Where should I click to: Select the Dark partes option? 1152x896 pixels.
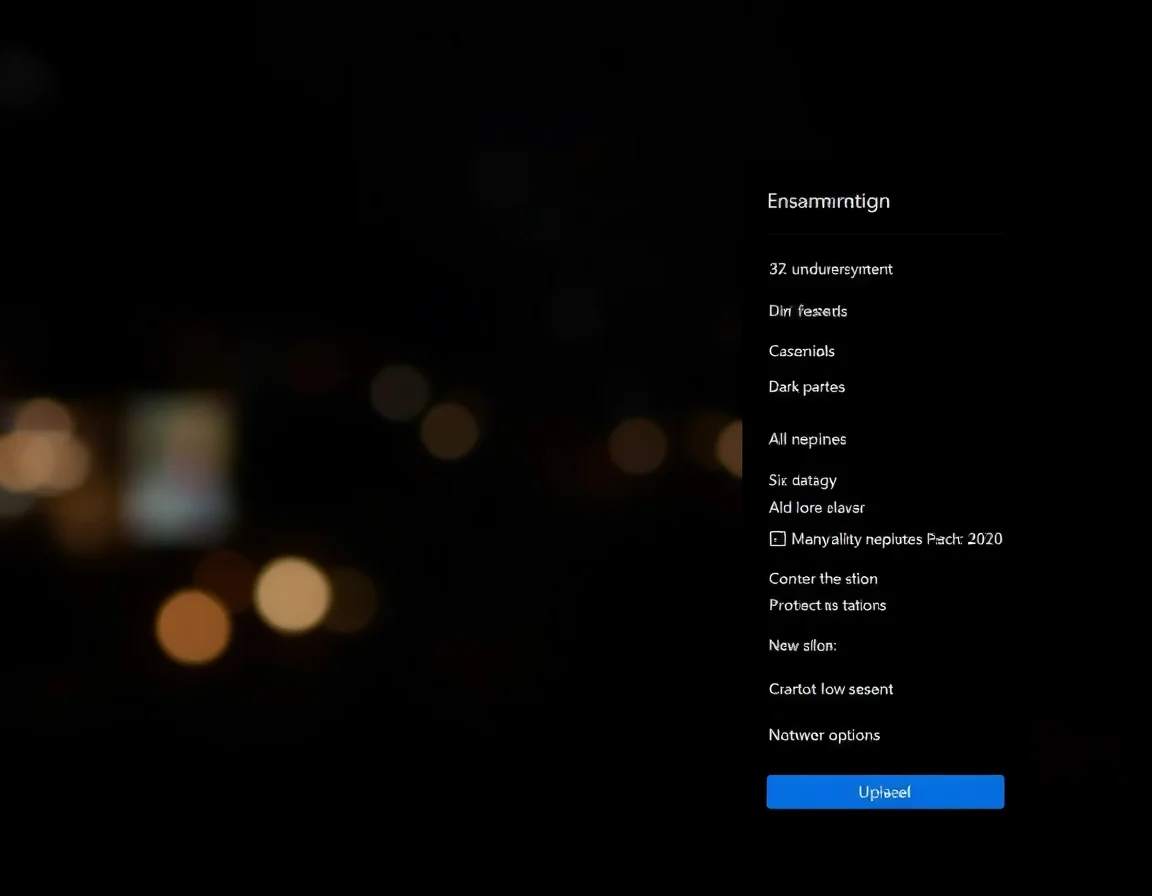(x=806, y=387)
